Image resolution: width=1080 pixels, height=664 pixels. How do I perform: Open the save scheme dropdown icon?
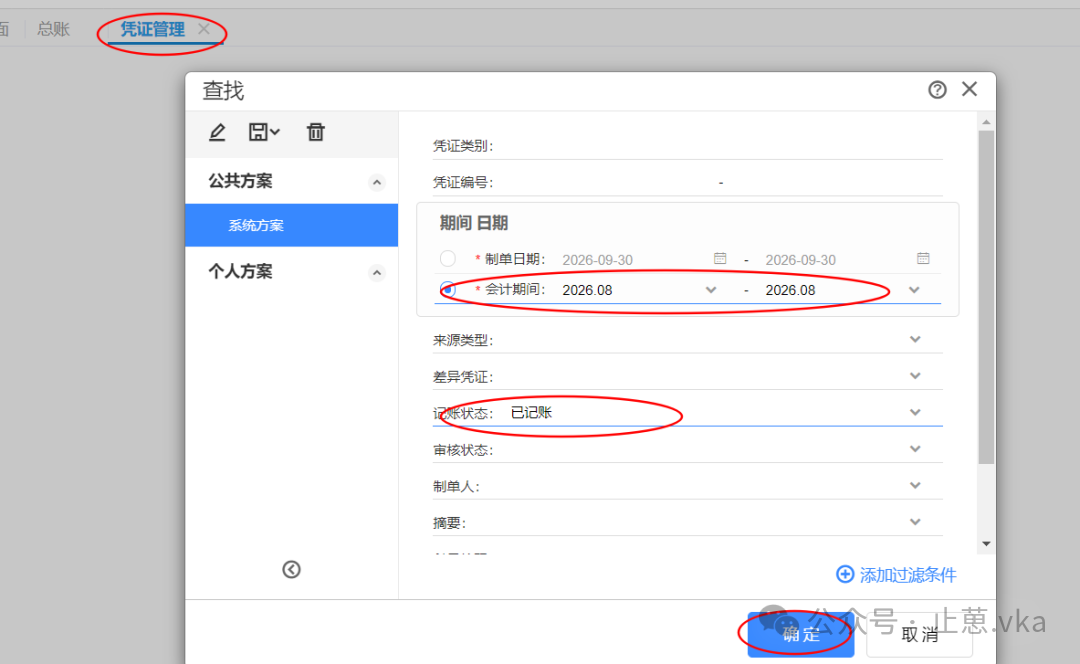(264, 132)
